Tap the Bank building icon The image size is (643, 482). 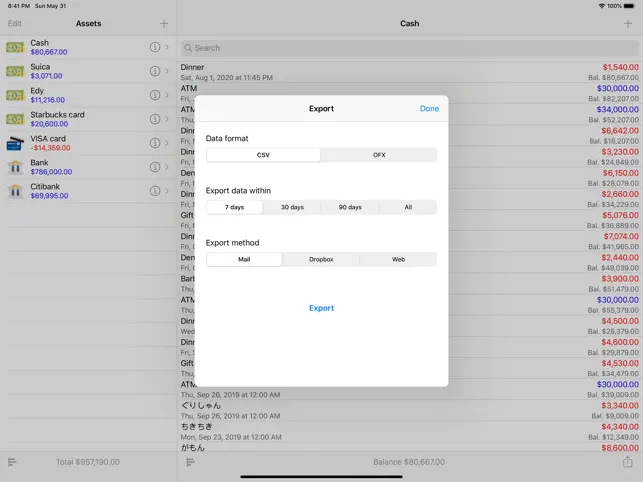[x=15, y=167]
